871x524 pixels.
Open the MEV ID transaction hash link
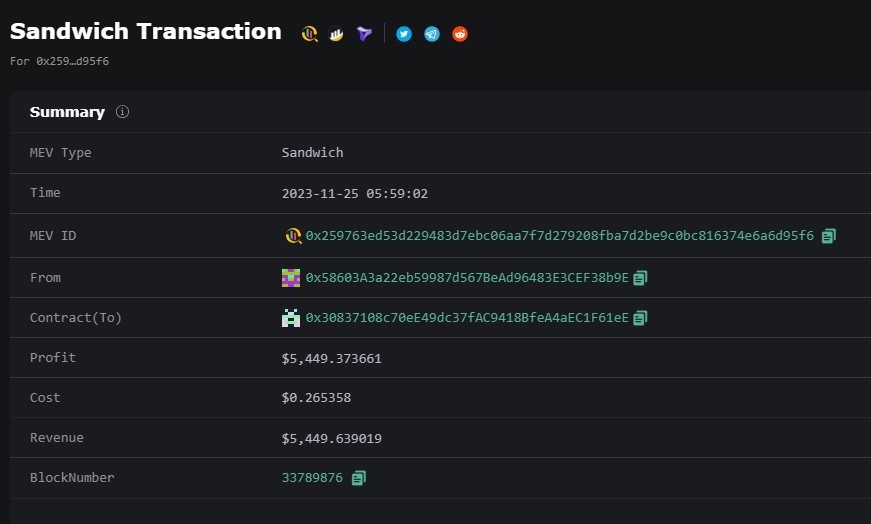point(559,237)
